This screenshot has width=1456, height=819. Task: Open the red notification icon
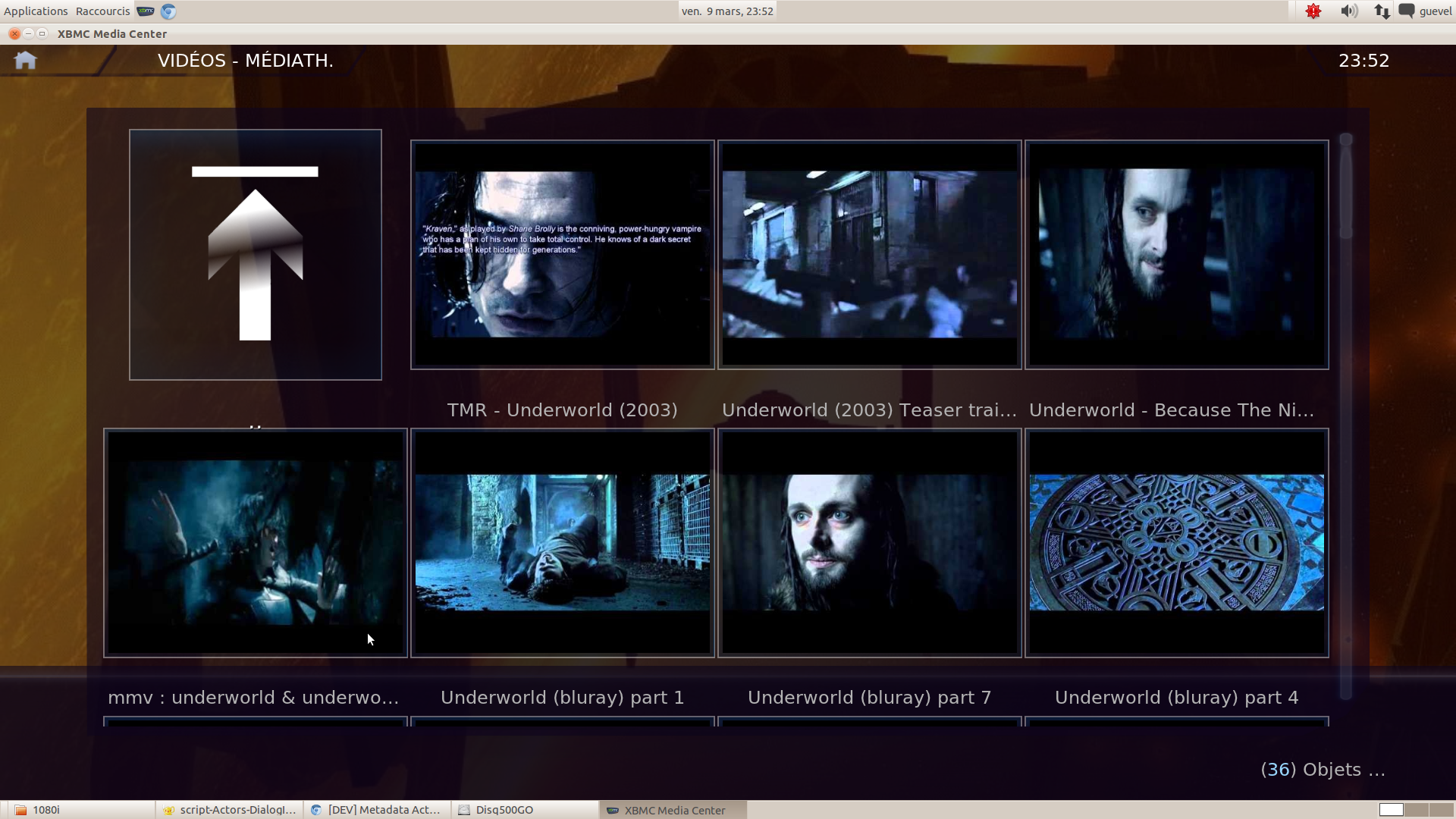tap(1313, 11)
